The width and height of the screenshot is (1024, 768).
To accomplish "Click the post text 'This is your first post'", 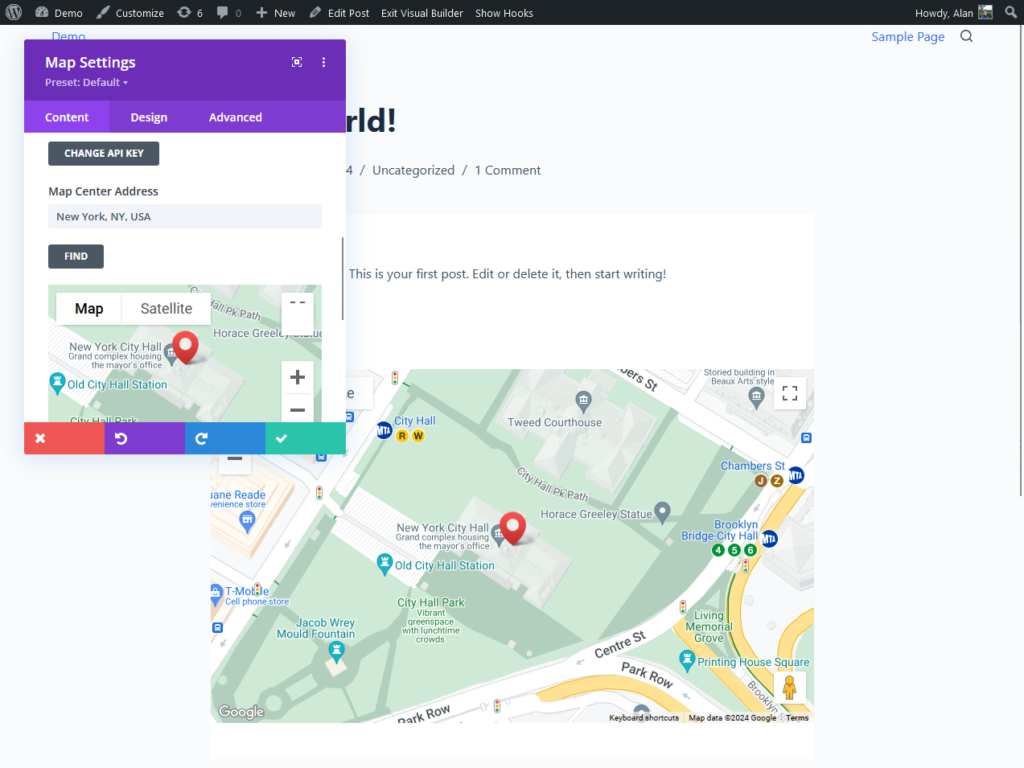I will point(408,274).
